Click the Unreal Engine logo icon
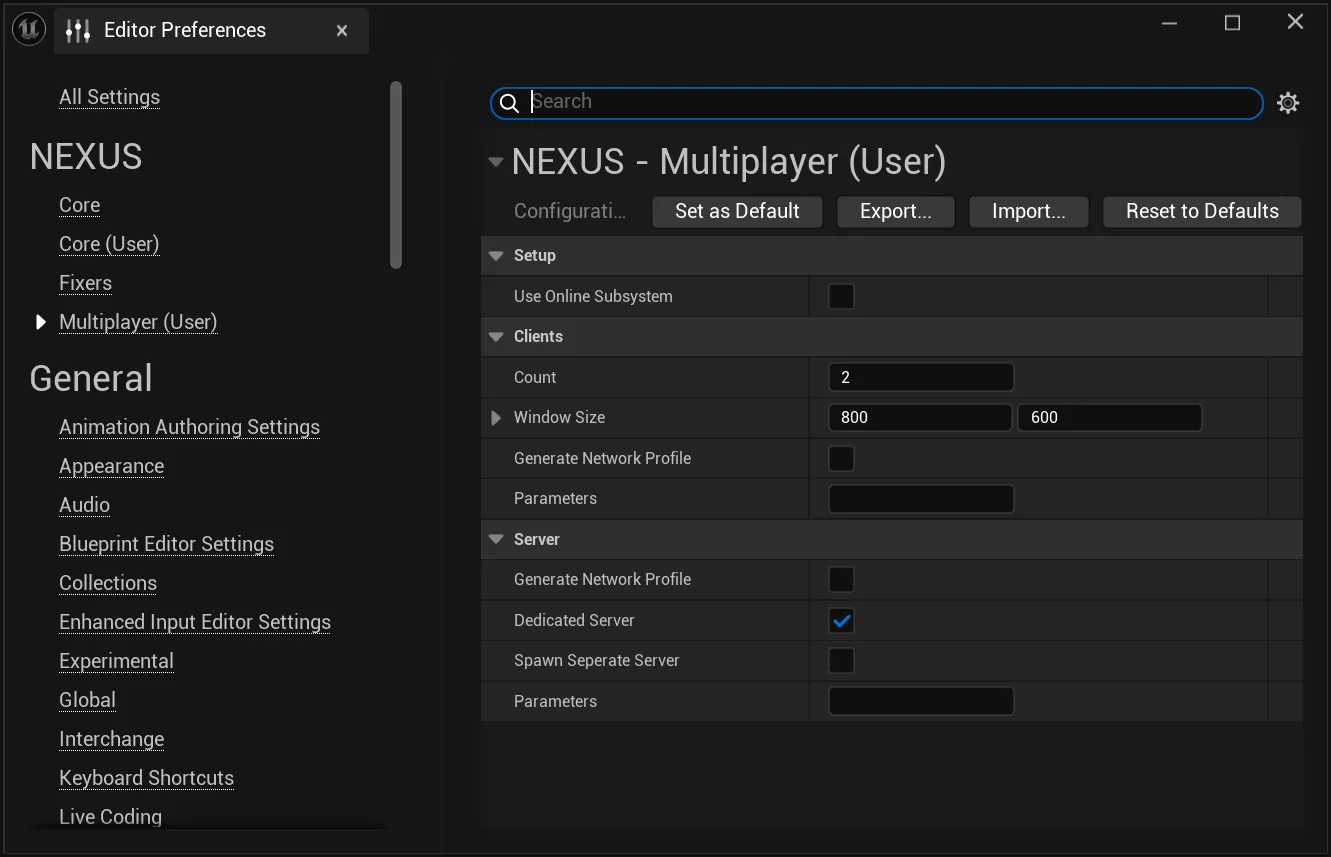This screenshot has height=857, width=1331. [28, 28]
